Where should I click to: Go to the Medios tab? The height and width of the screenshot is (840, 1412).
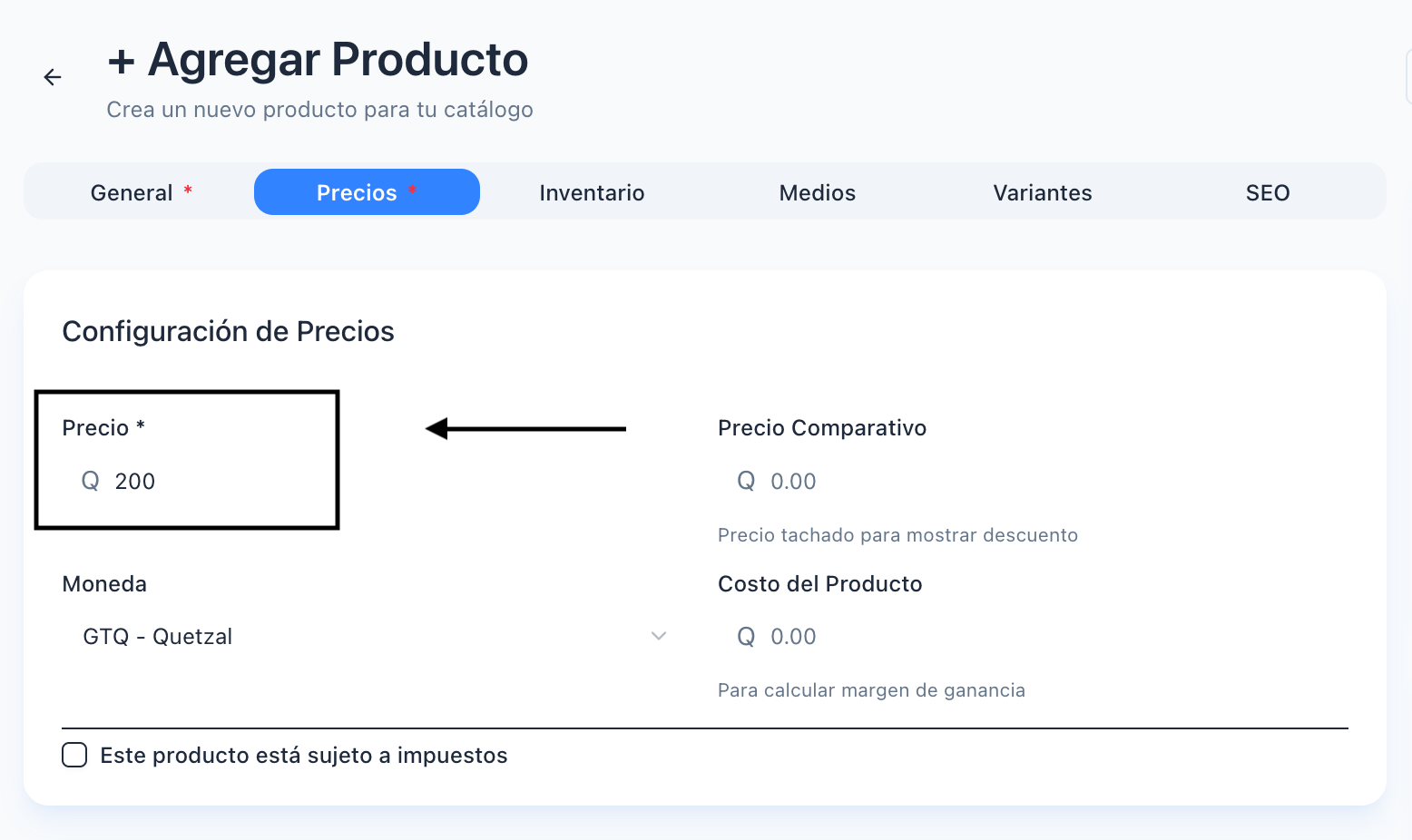[x=817, y=192]
